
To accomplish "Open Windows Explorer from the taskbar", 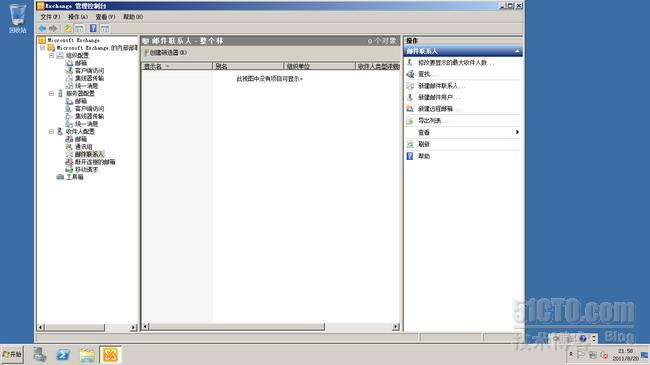I will [x=87, y=355].
